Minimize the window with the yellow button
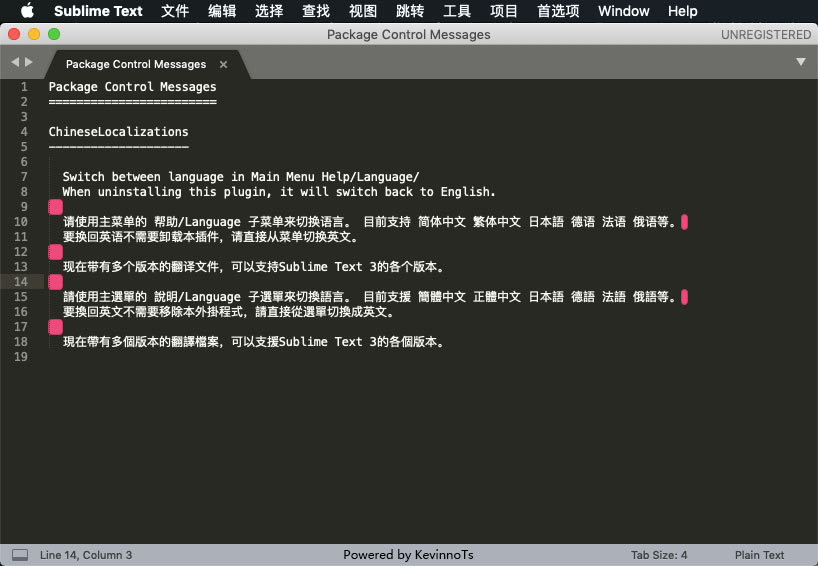This screenshot has width=818, height=566. (34, 34)
